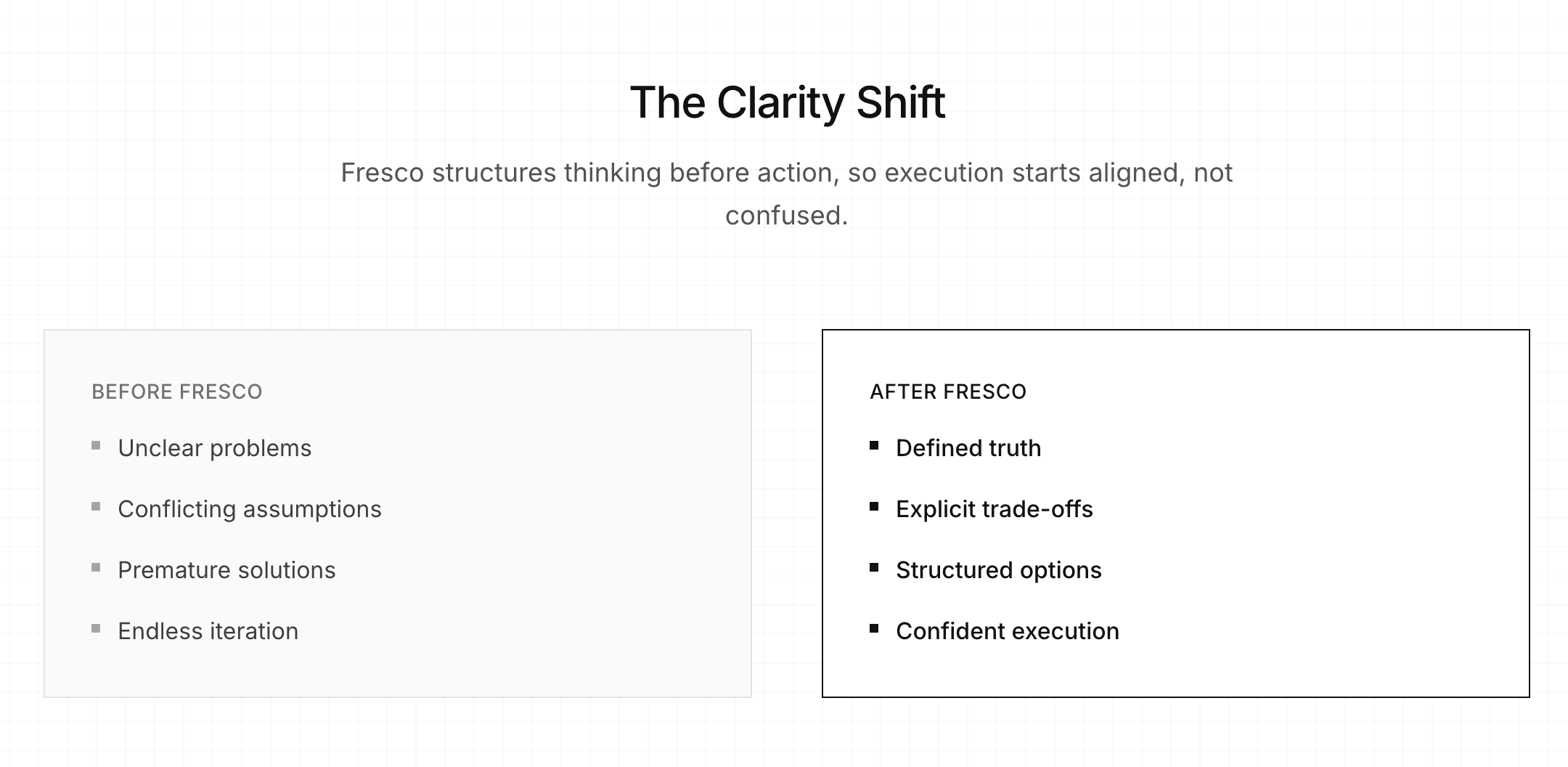Image resolution: width=1568 pixels, height=767 pixels.
Task: Click the bullet beside Premature solutions
Action: (96, 568)
